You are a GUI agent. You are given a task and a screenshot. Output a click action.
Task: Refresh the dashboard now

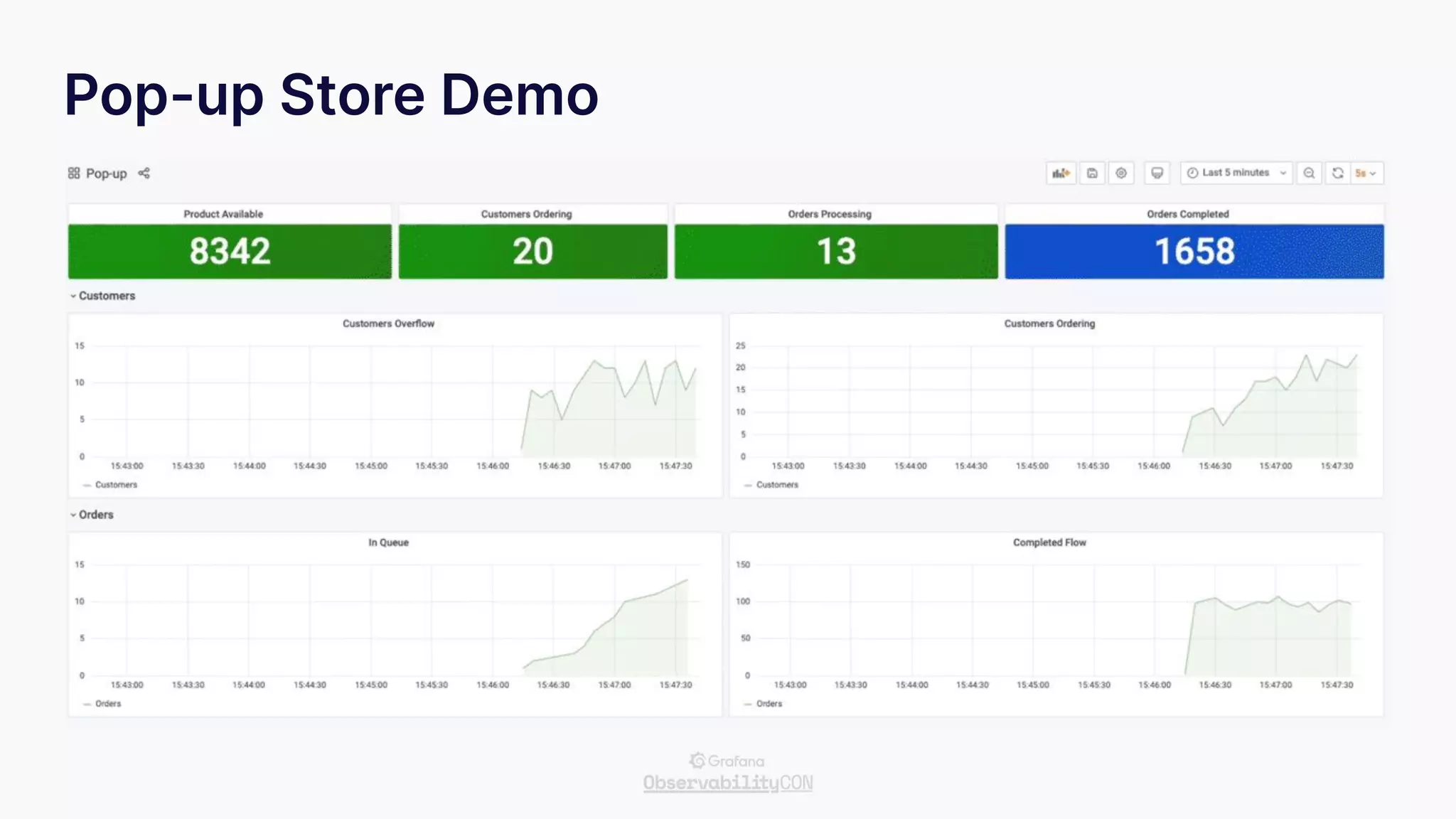1337,173
